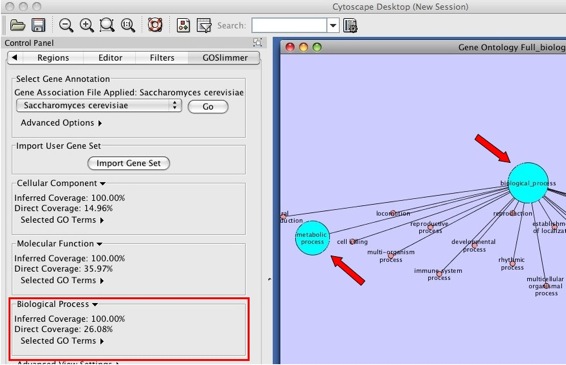
Task: Float the Control Panel using corner icon
Action: (257, 43)
